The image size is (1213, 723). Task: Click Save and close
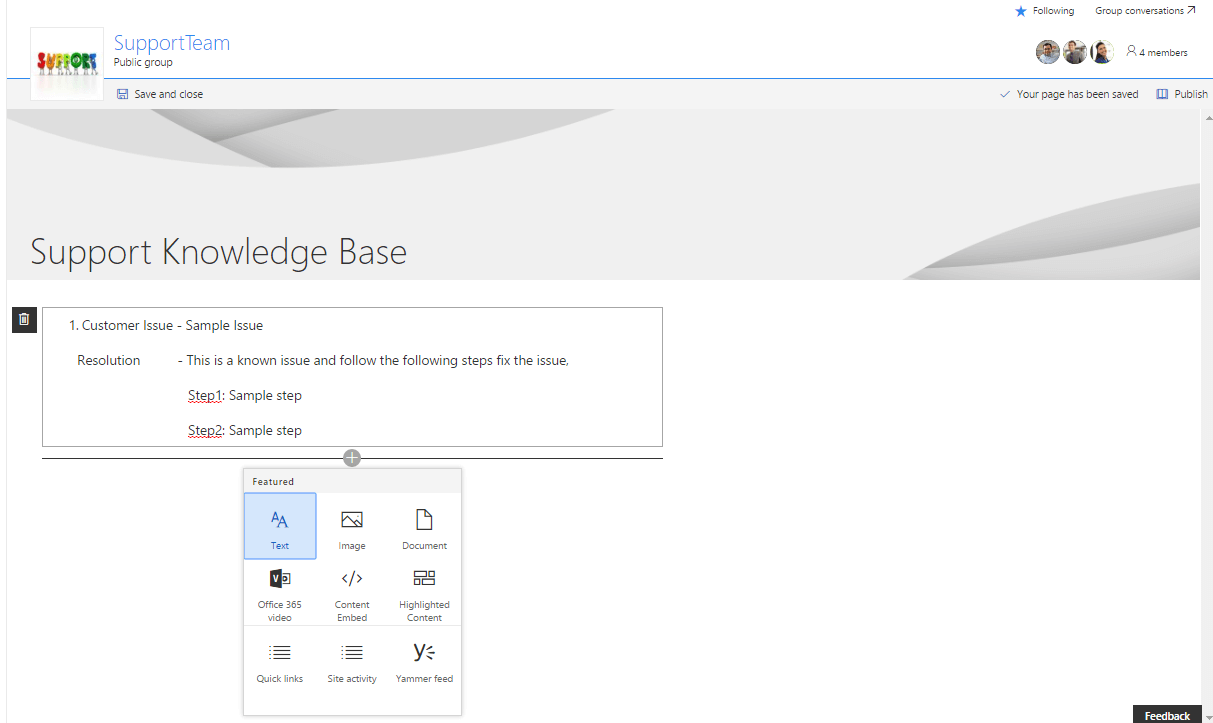pyautogui.click(x=160, y=94)
